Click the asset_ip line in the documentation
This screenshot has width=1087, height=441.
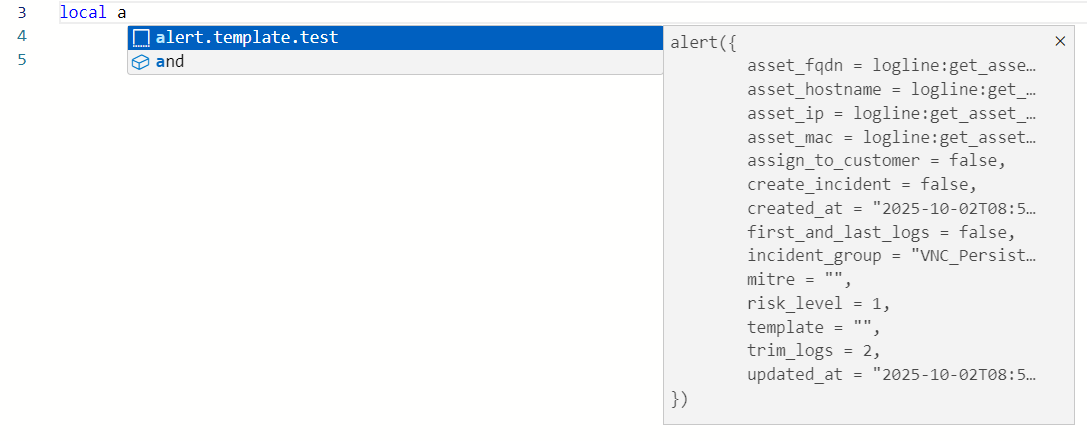(x=890, y=114)
